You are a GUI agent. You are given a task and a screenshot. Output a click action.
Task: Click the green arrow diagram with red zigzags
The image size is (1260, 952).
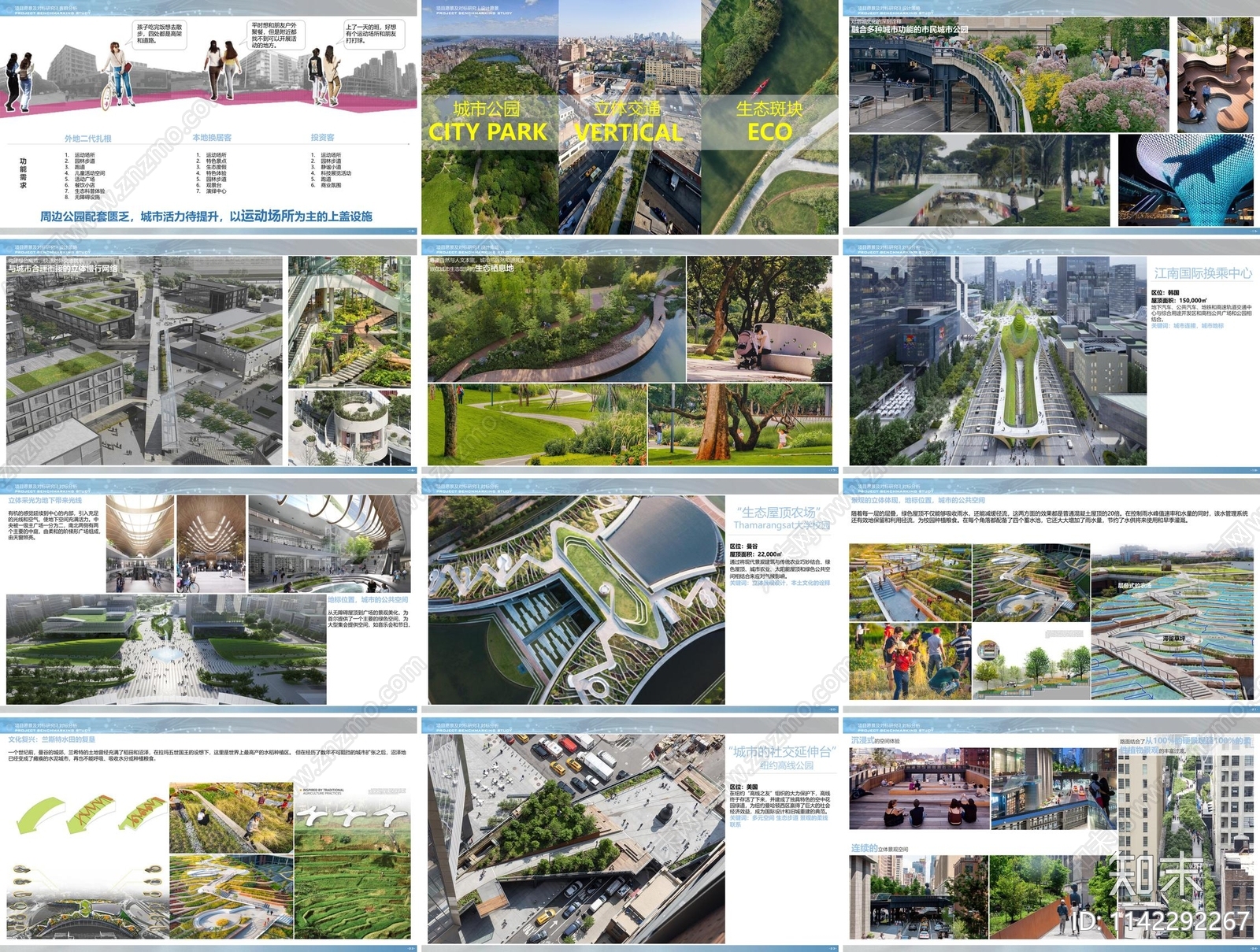93,814
